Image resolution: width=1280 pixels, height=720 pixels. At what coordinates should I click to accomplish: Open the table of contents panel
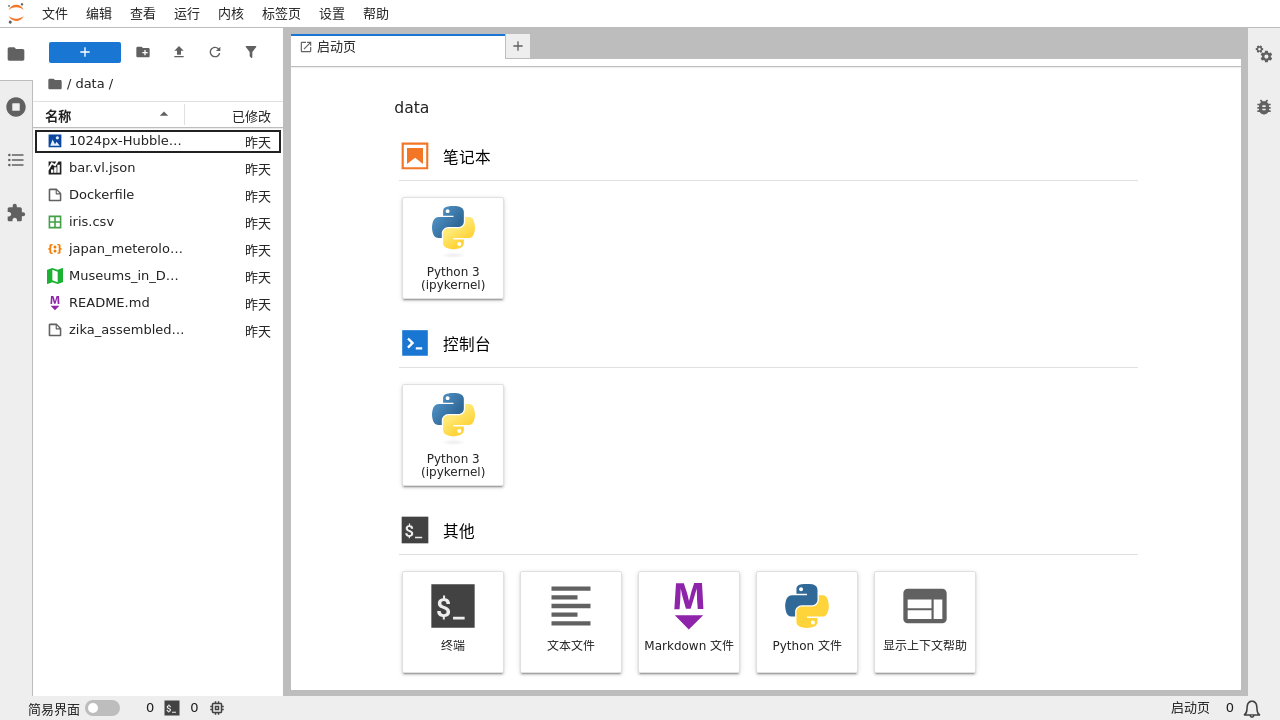[x=16, y=160]
